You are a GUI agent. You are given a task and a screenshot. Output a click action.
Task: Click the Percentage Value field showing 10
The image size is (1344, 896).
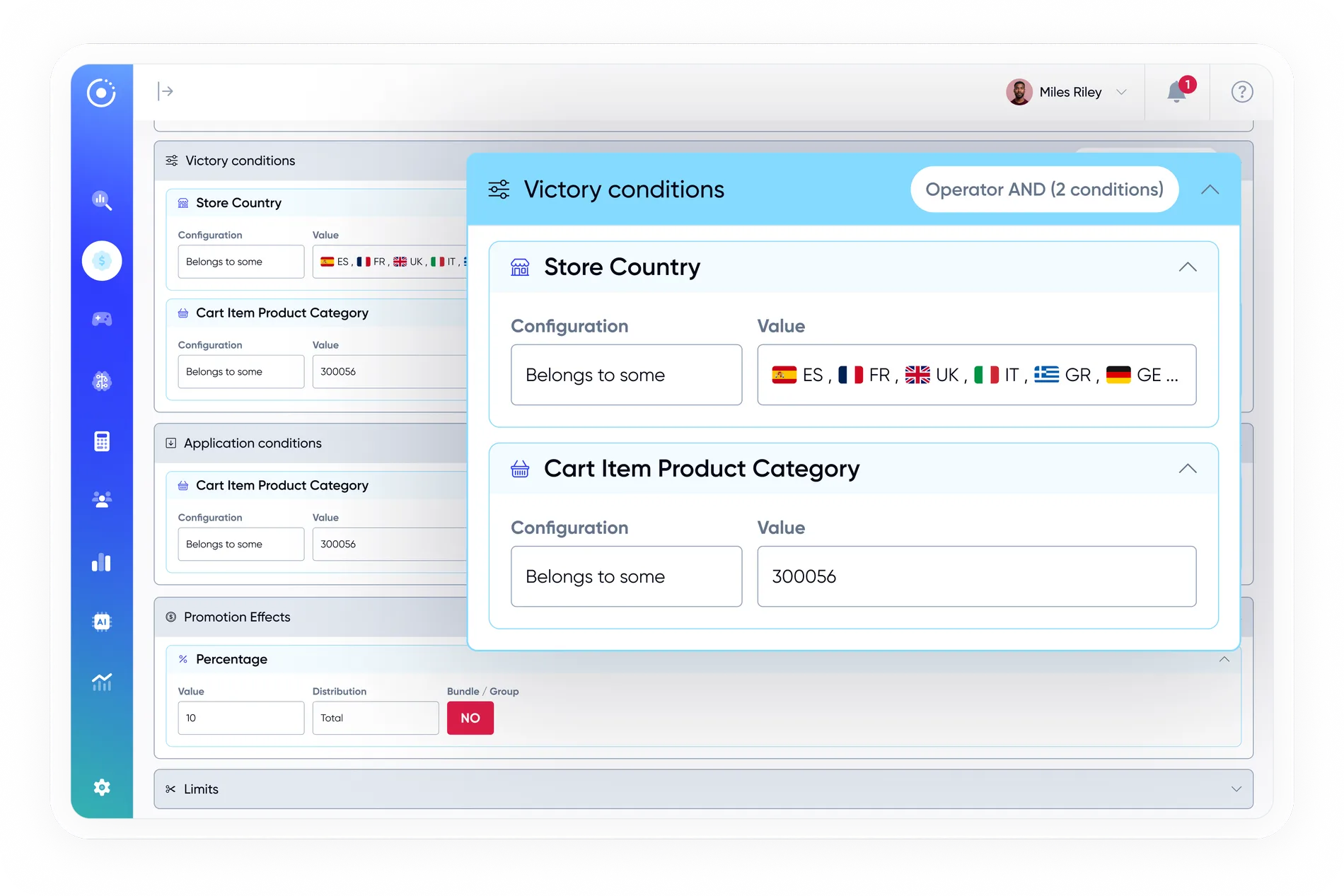pyautogui.click(x=241, y=718)
